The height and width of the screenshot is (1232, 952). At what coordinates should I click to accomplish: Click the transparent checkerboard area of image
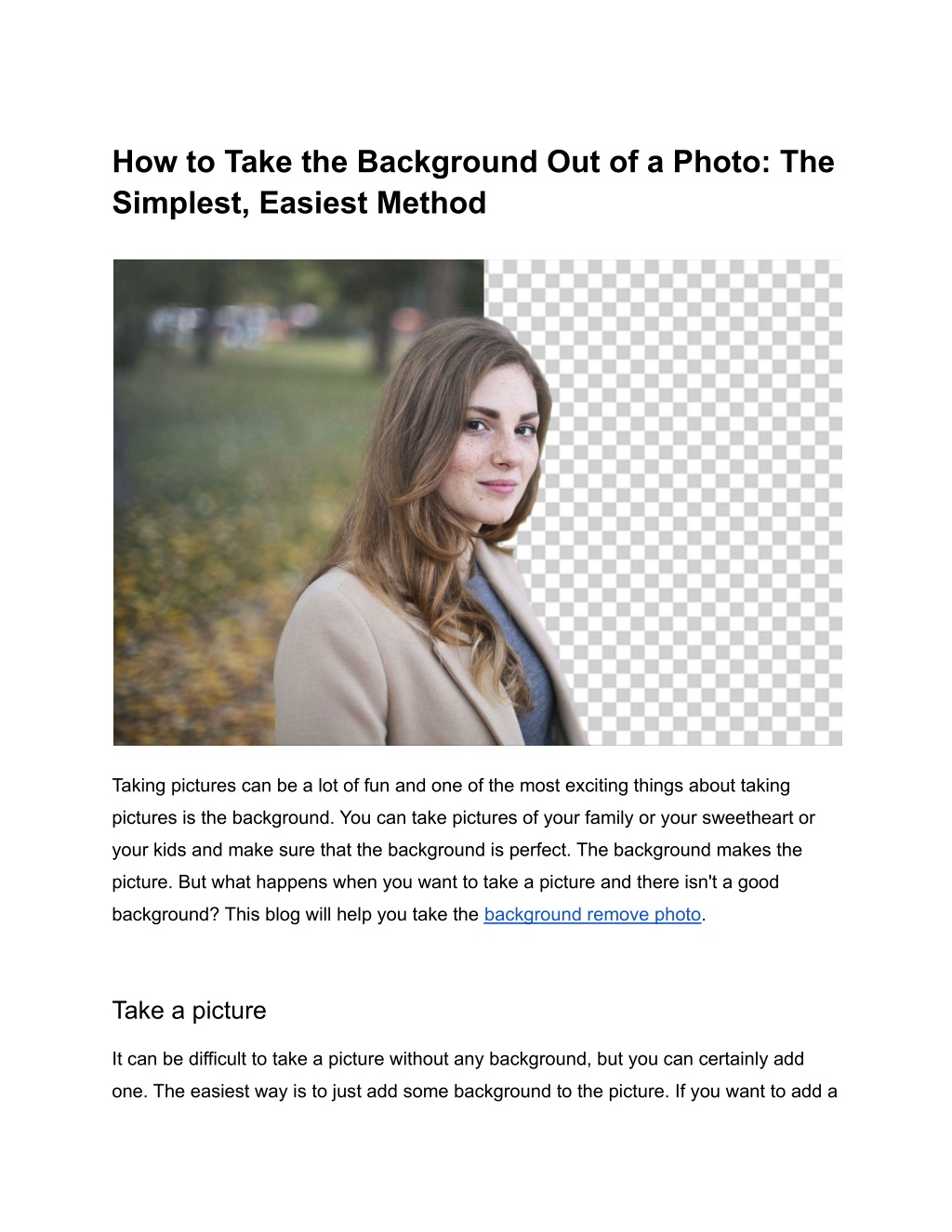point(707,502)
